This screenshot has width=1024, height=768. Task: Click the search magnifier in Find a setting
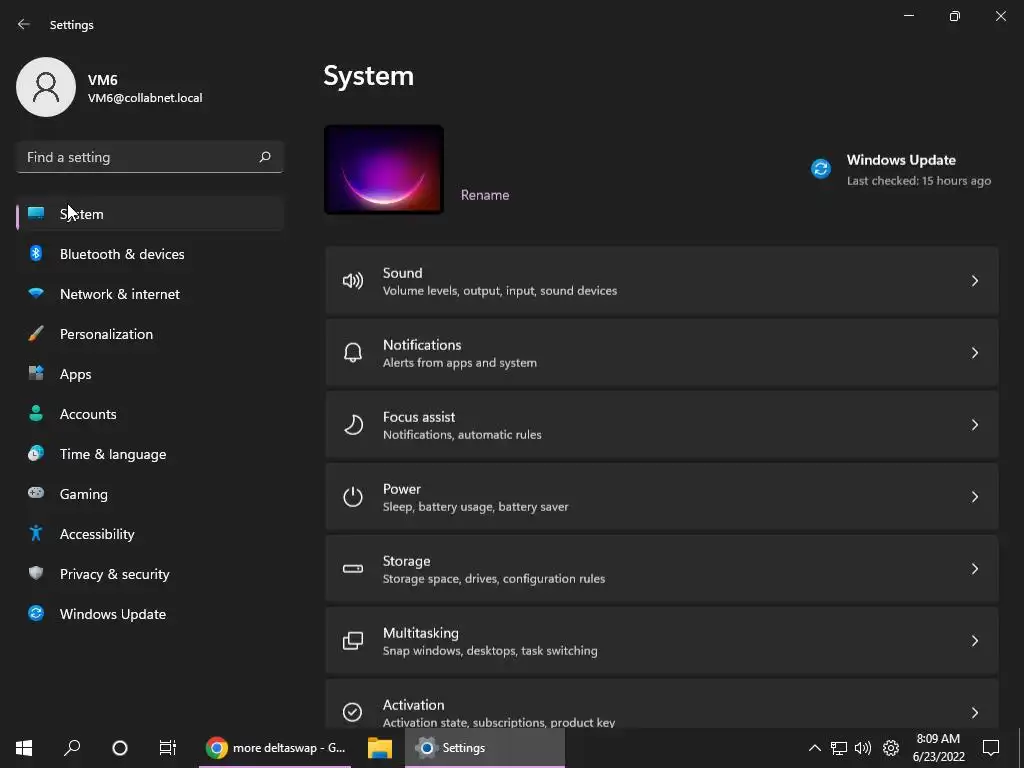(264, 157)
